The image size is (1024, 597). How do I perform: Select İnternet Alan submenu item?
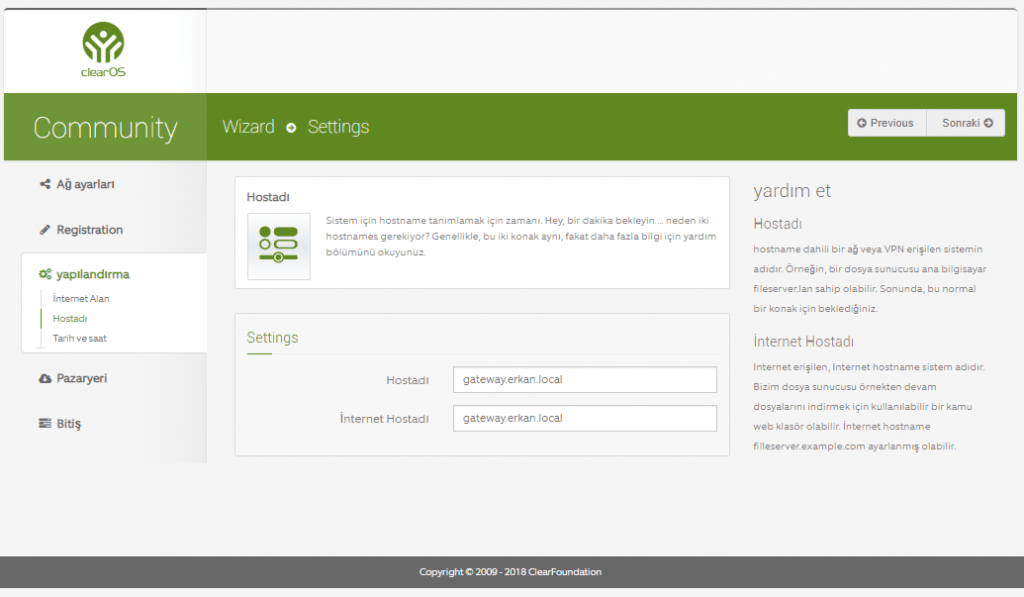coord(81,298)
